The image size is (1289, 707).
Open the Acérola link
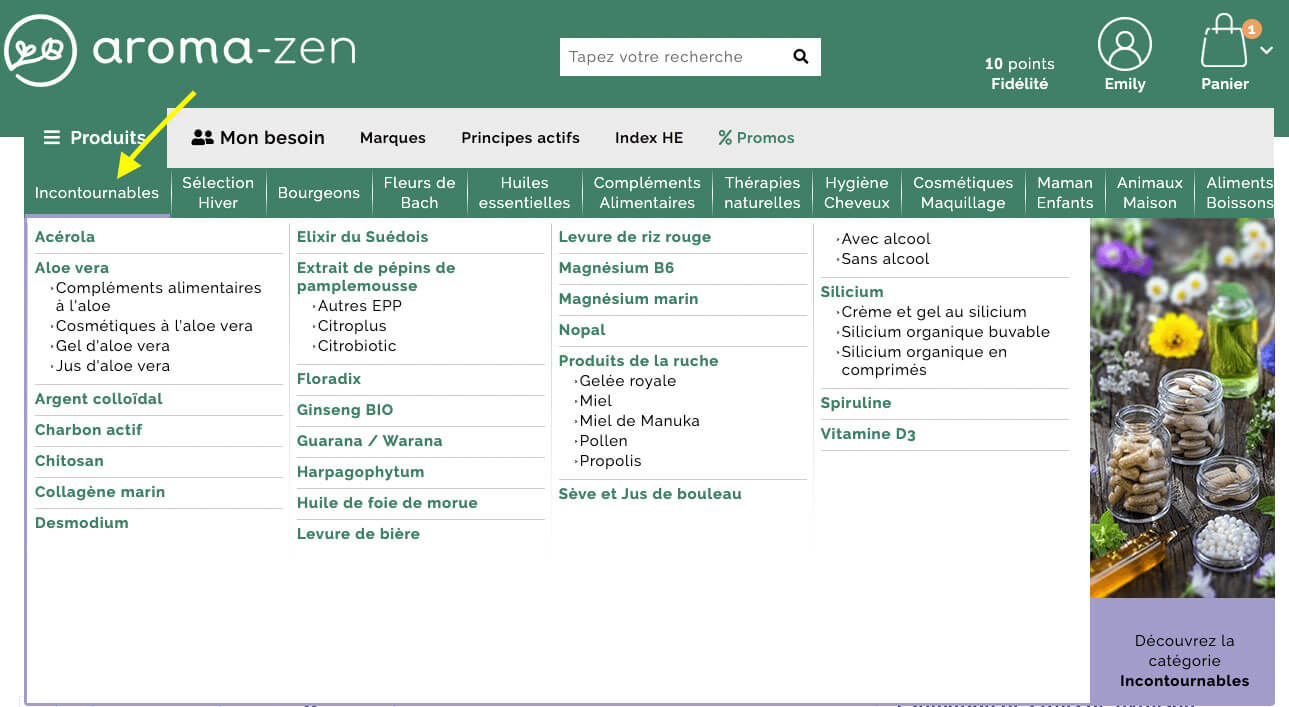pyautogui.click(x=65, y=237)
